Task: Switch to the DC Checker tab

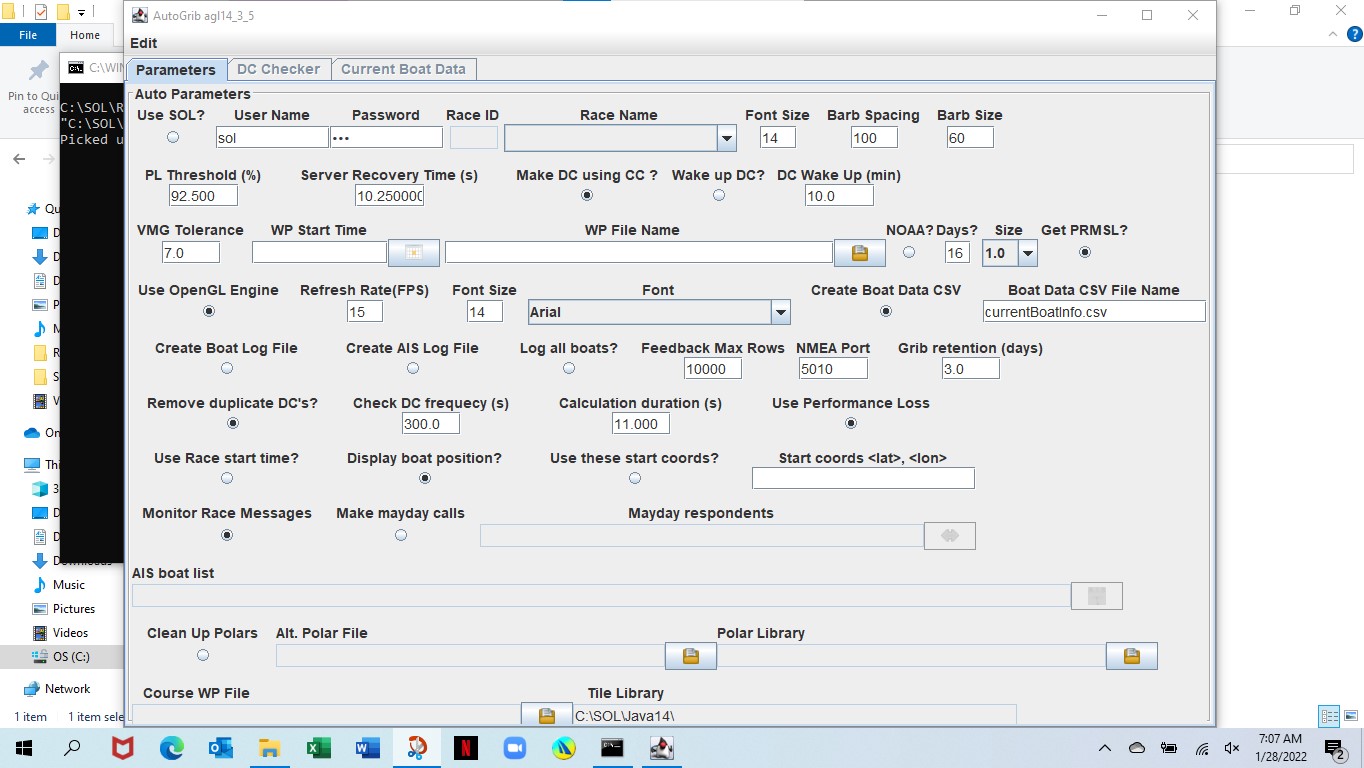Action: [278, 69]
